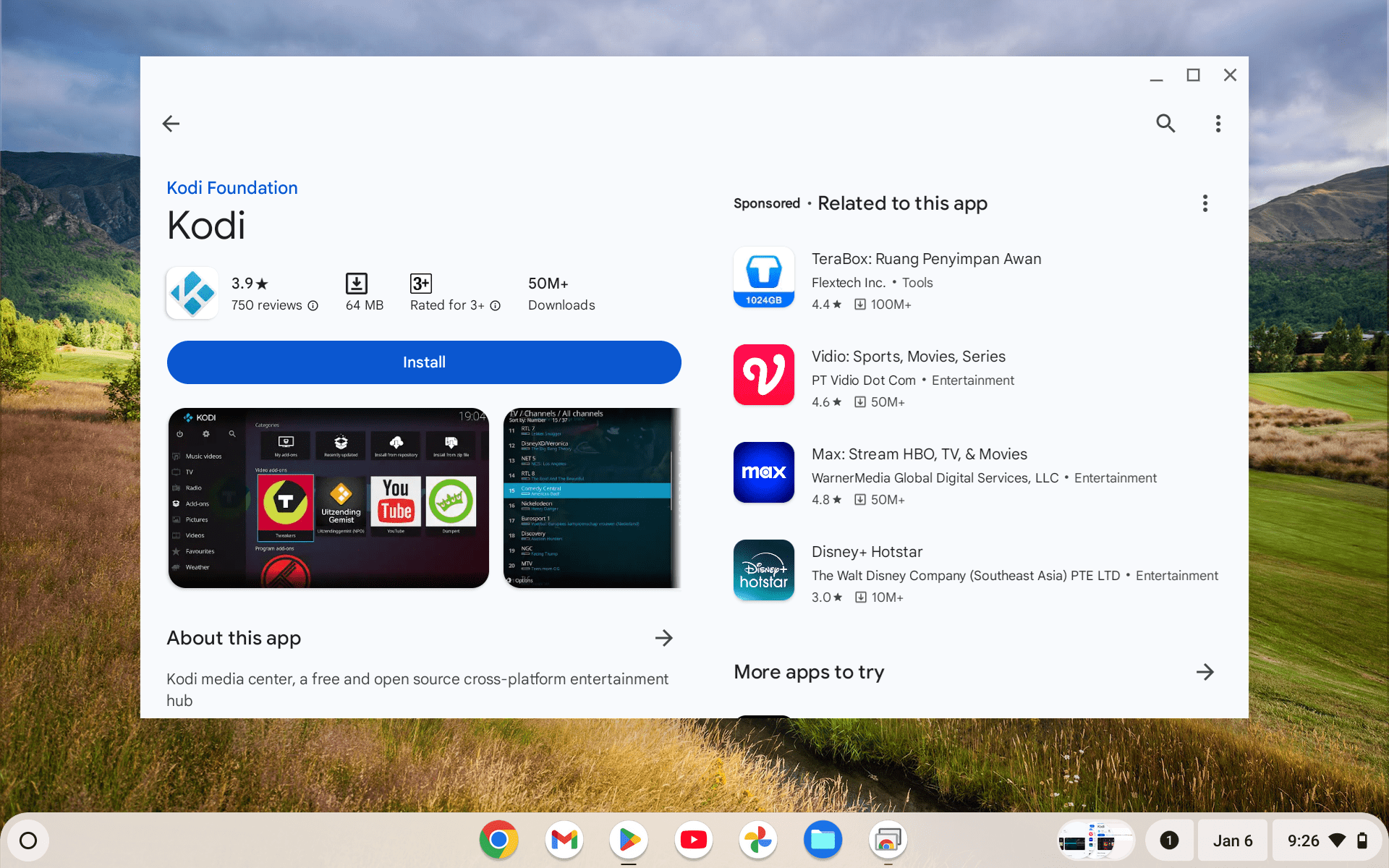Select the Vidio app icon
1389x868 pixels.
point(763,375)
